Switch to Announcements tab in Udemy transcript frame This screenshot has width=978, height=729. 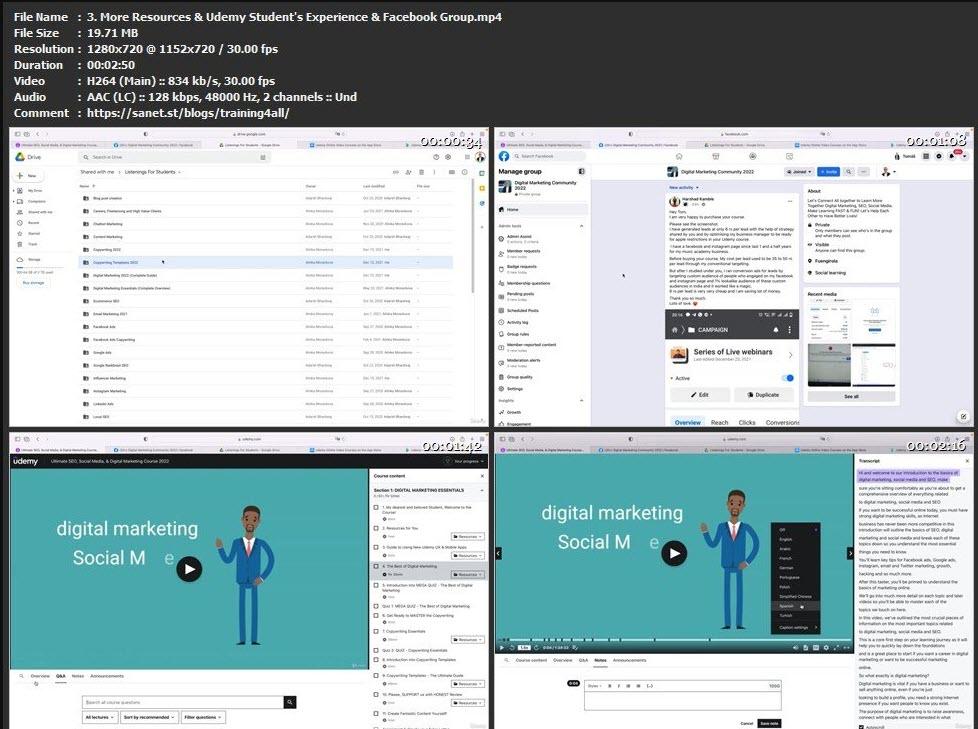(629, 660)
